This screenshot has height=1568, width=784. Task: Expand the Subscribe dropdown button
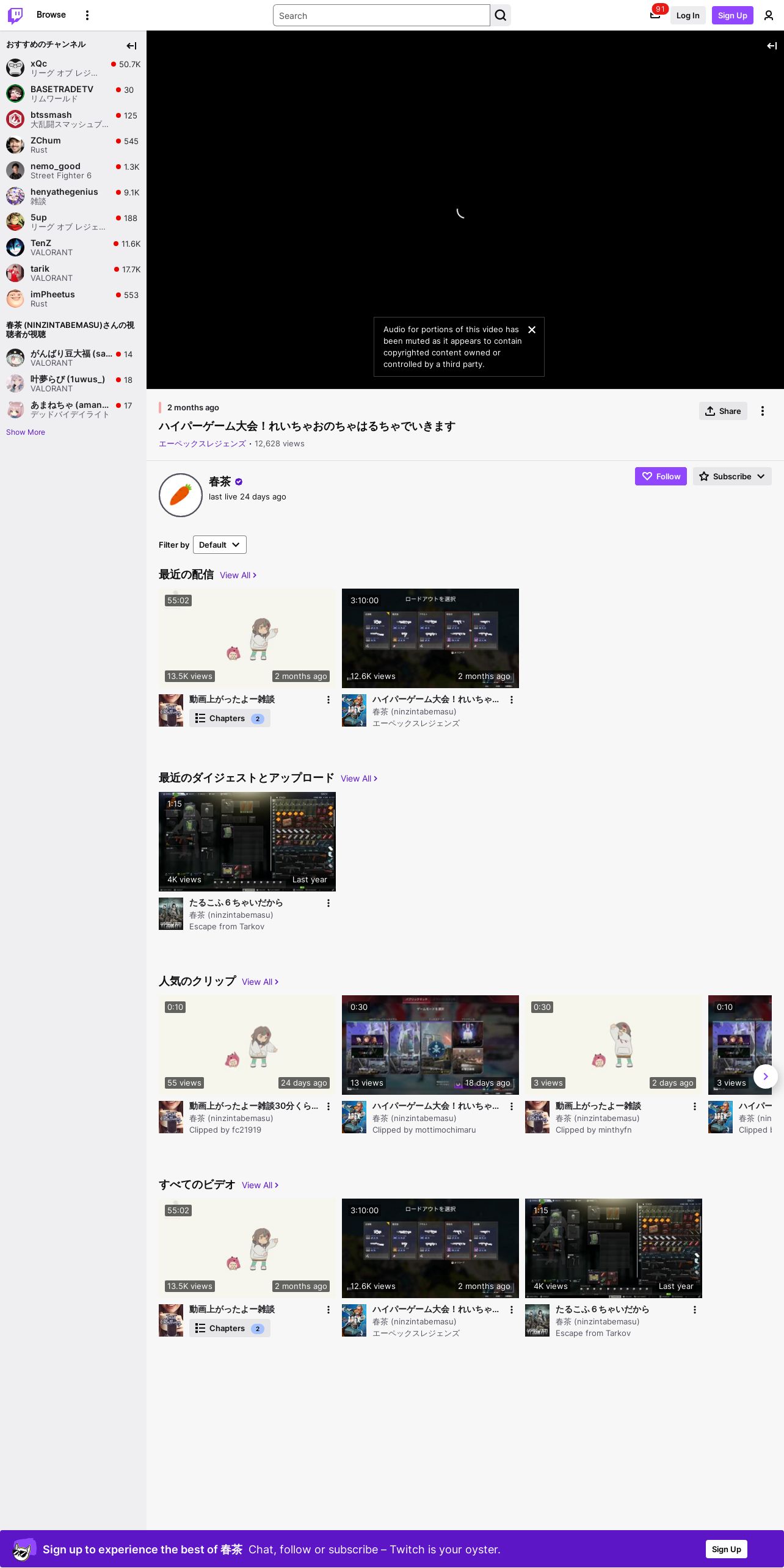[732, 476]
